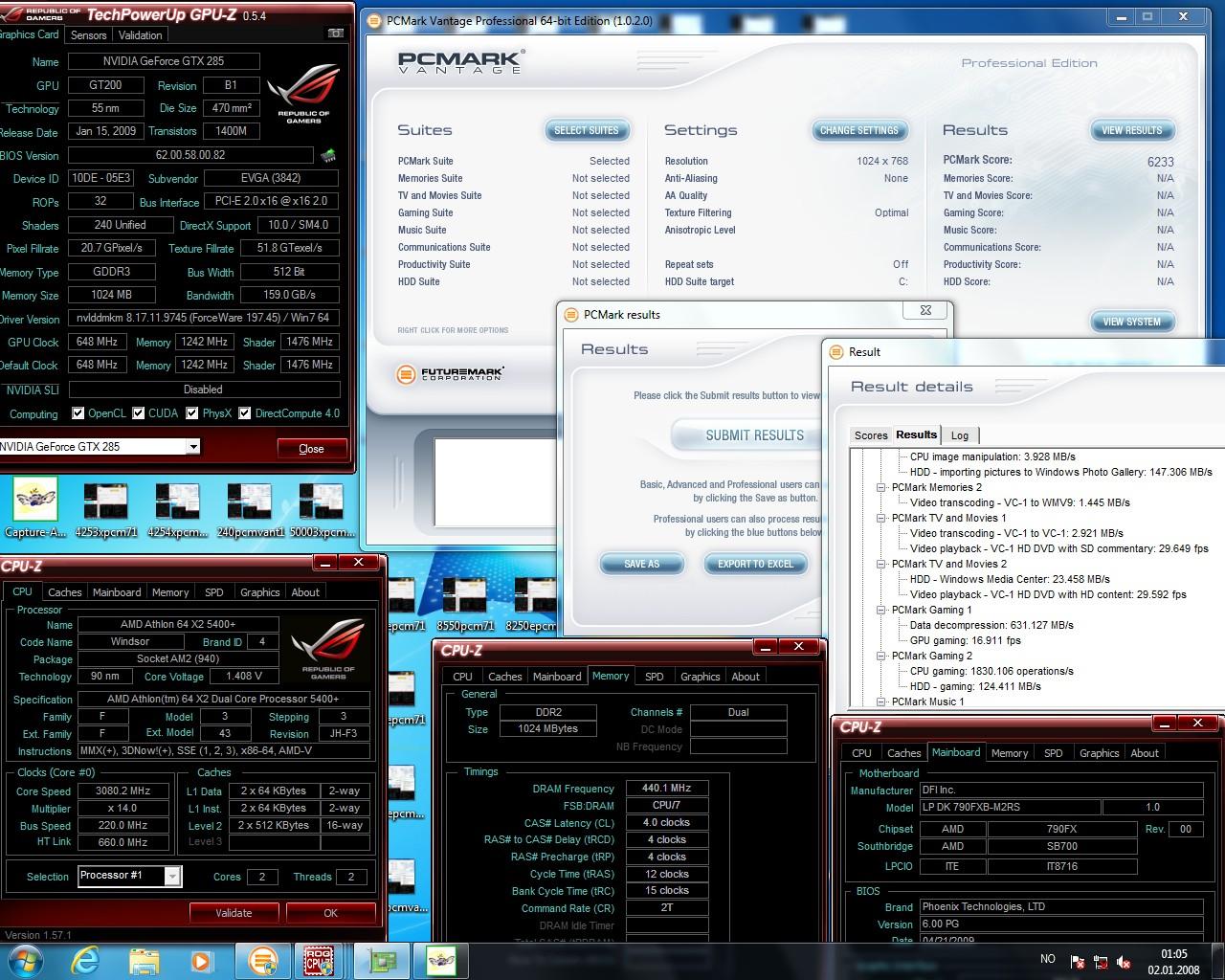Click the Export to Excel button
Image resolution: width=1225 pixels, height=980 pixels.
(x=756, y=564)
